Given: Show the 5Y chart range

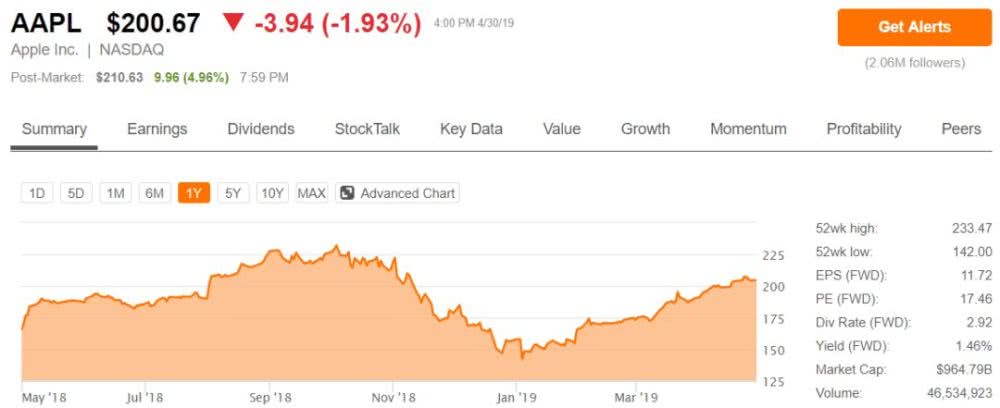Looking at the screenshot, I should (233, 193).
